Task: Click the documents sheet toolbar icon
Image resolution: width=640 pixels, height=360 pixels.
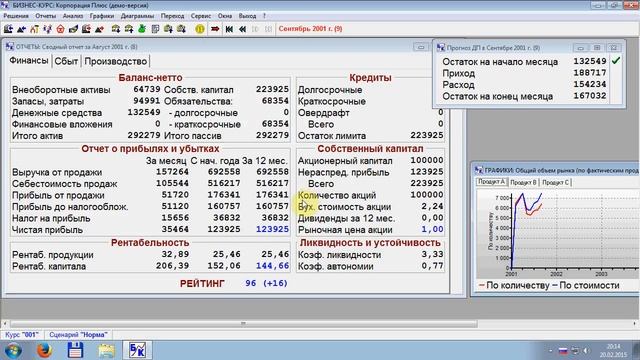Action: click(x=155, y=29)
